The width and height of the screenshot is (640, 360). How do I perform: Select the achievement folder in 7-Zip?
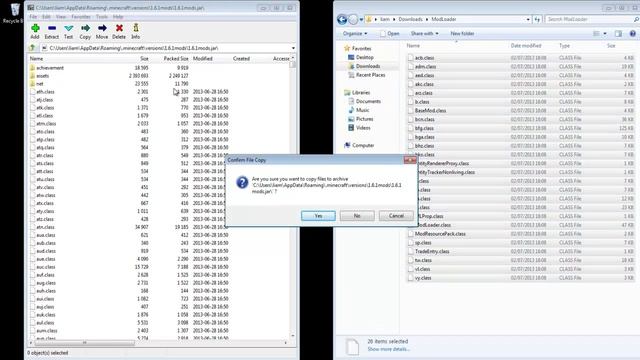[50, 68]
